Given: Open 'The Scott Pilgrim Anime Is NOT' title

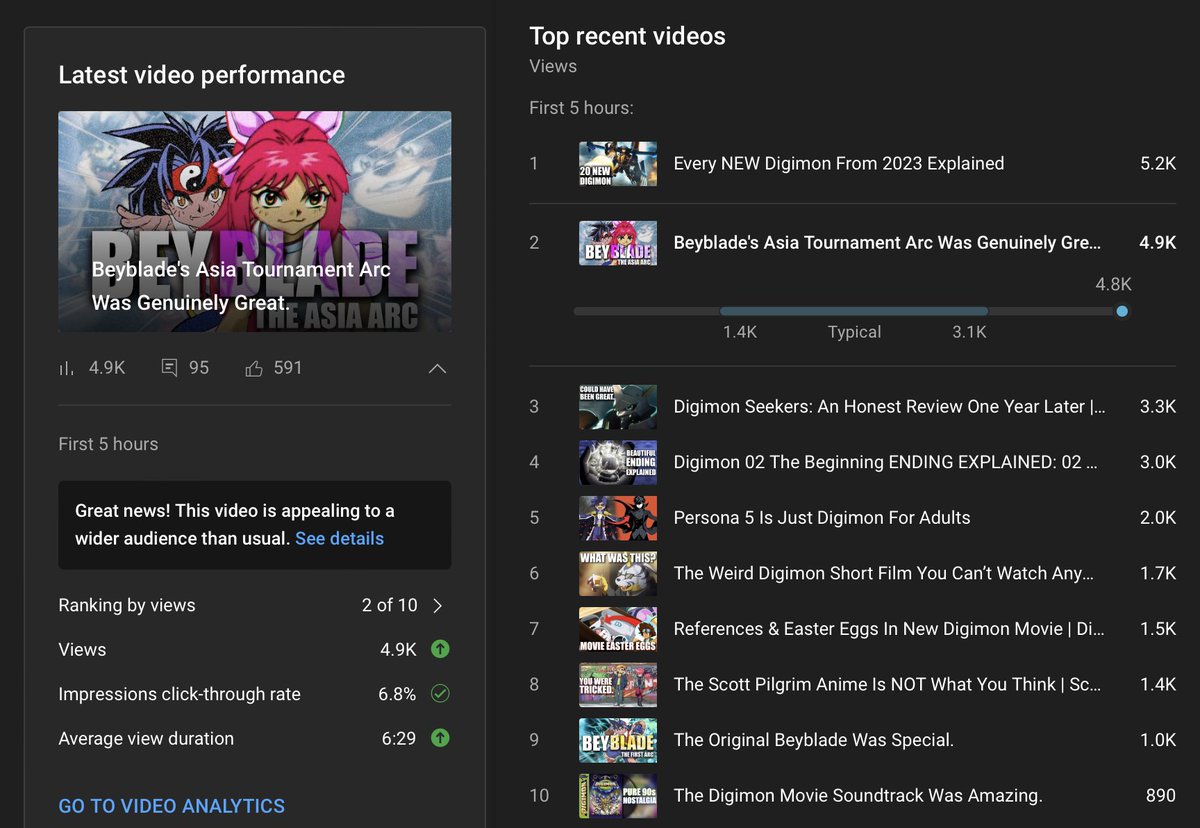Looking at the screenshot, I should (887, 685).
